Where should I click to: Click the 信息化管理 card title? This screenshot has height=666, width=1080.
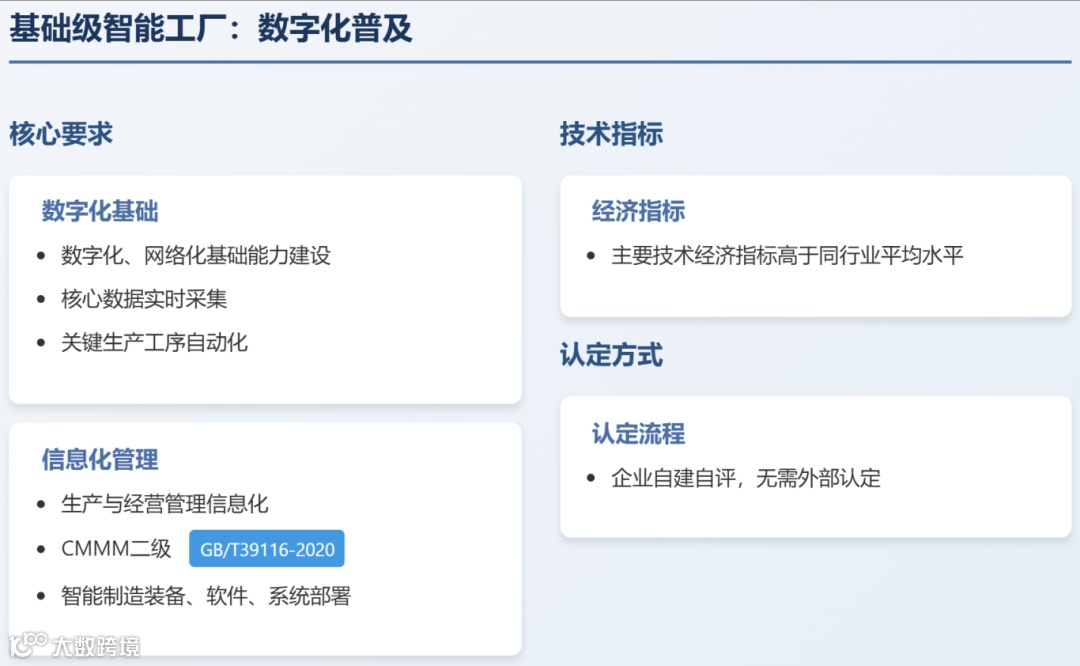click(100, 459)
